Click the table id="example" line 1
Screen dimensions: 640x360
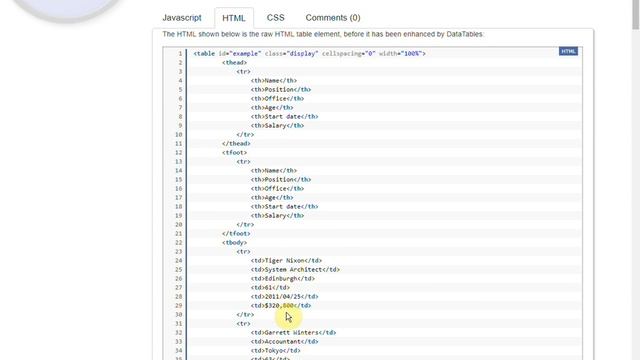tap(309, 53)
